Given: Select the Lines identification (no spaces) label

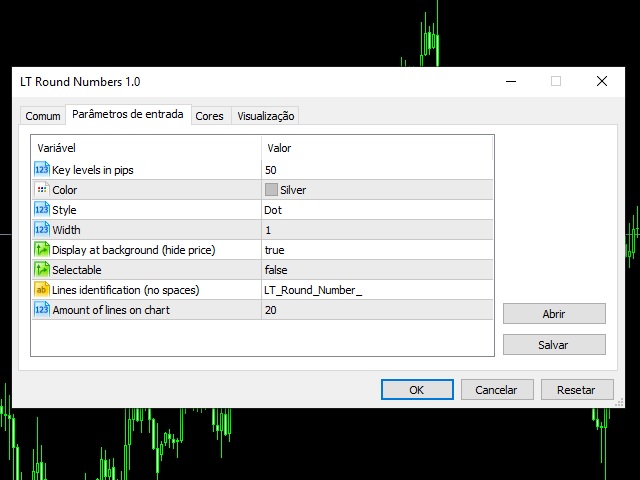Looking at the screenshot, I should click(x=126, y=290).
